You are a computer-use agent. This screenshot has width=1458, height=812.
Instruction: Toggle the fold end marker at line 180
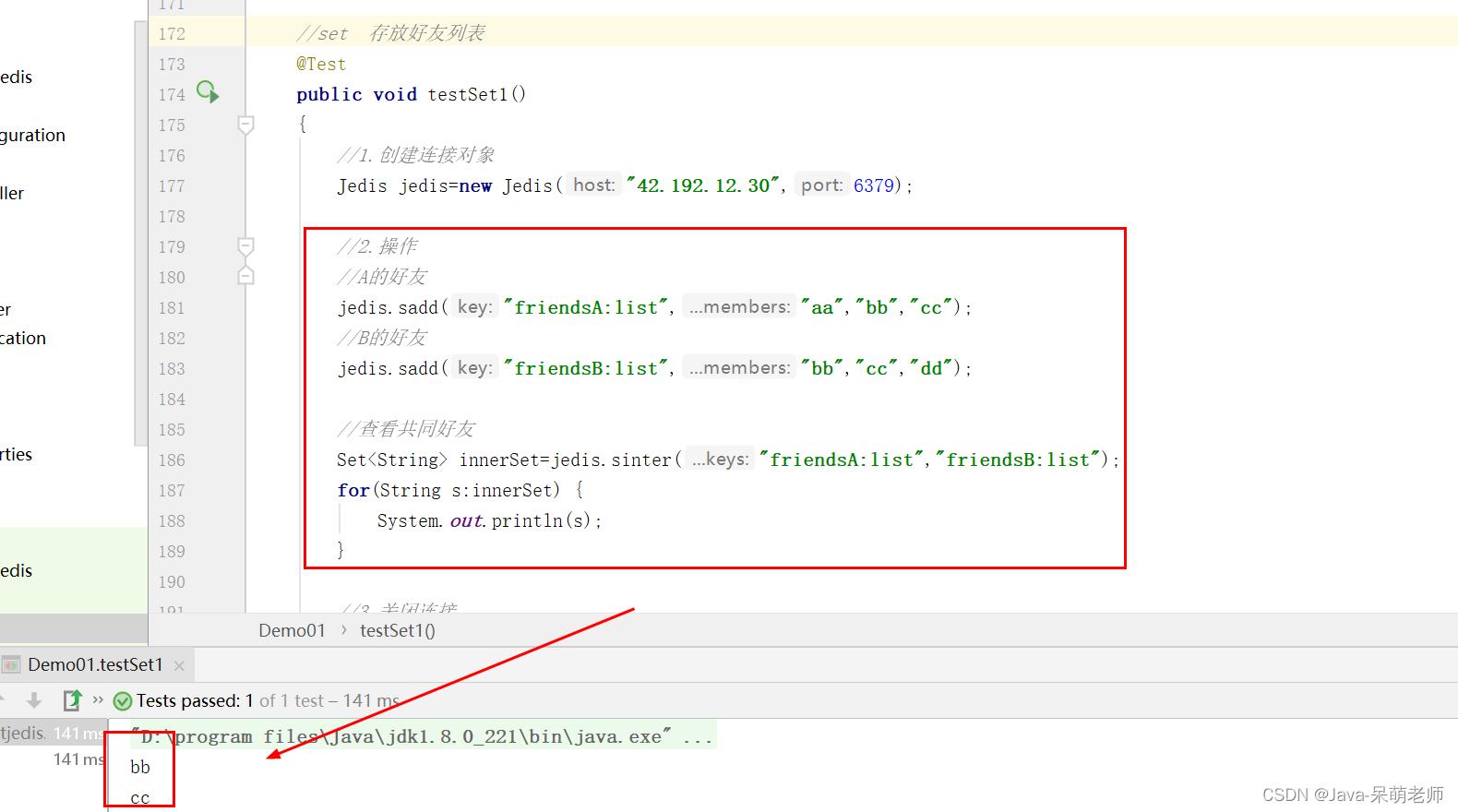point(245,276)
